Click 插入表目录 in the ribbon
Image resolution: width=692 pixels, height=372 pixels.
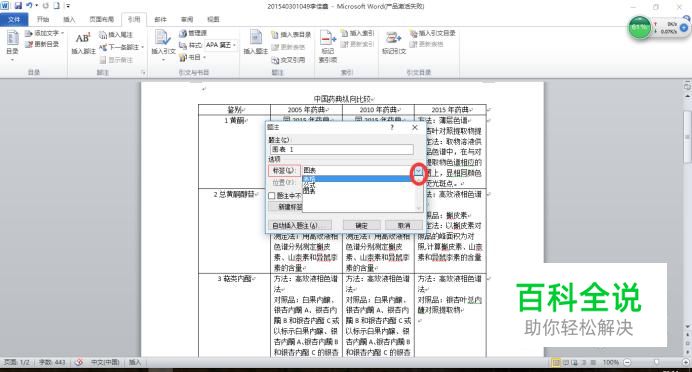[291, 34]
